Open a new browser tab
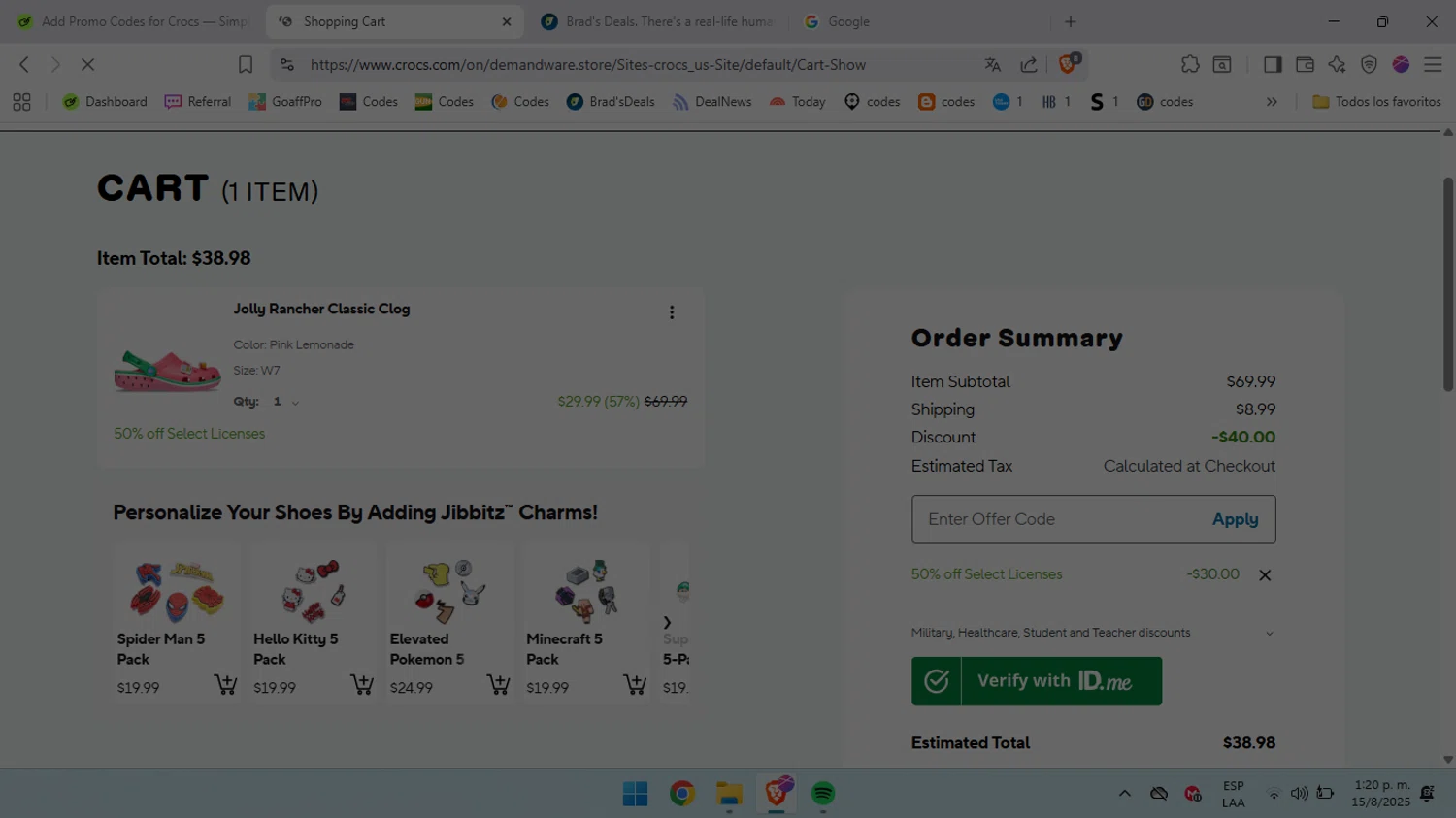The width and height of the screenshot is (1456, 818). 1071,21
